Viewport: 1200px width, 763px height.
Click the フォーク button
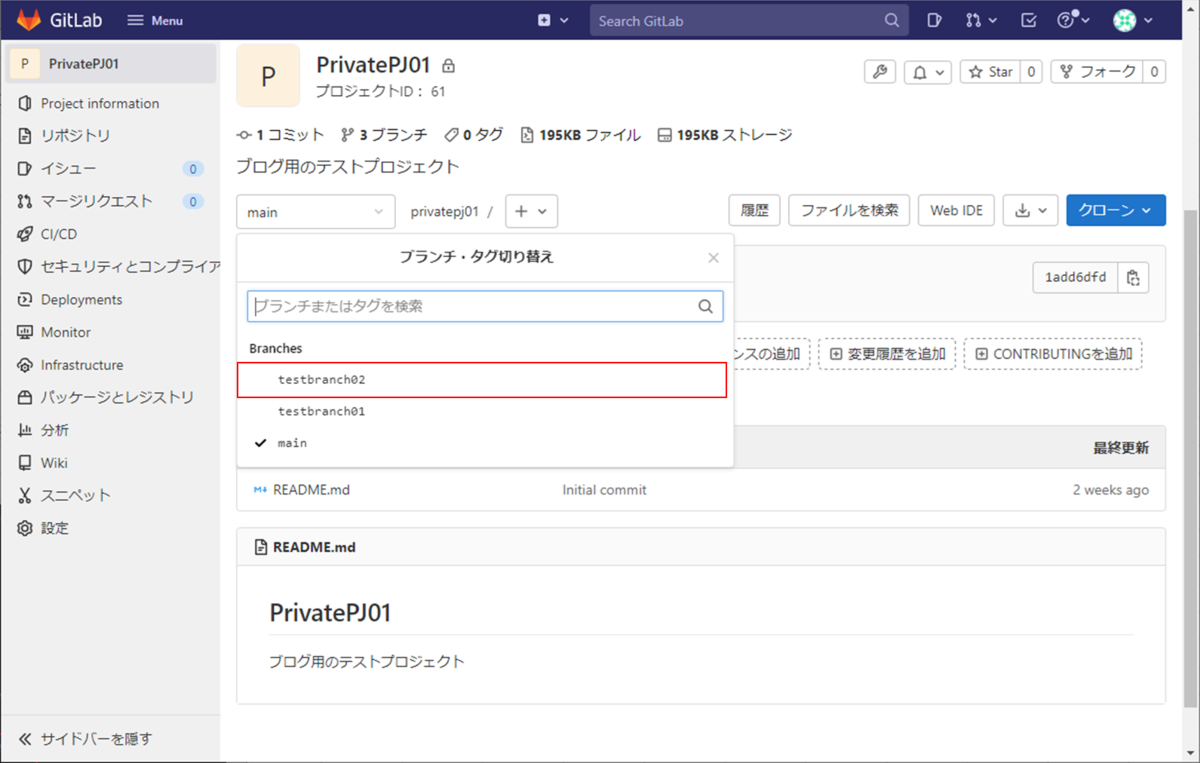click(1097, 72)
